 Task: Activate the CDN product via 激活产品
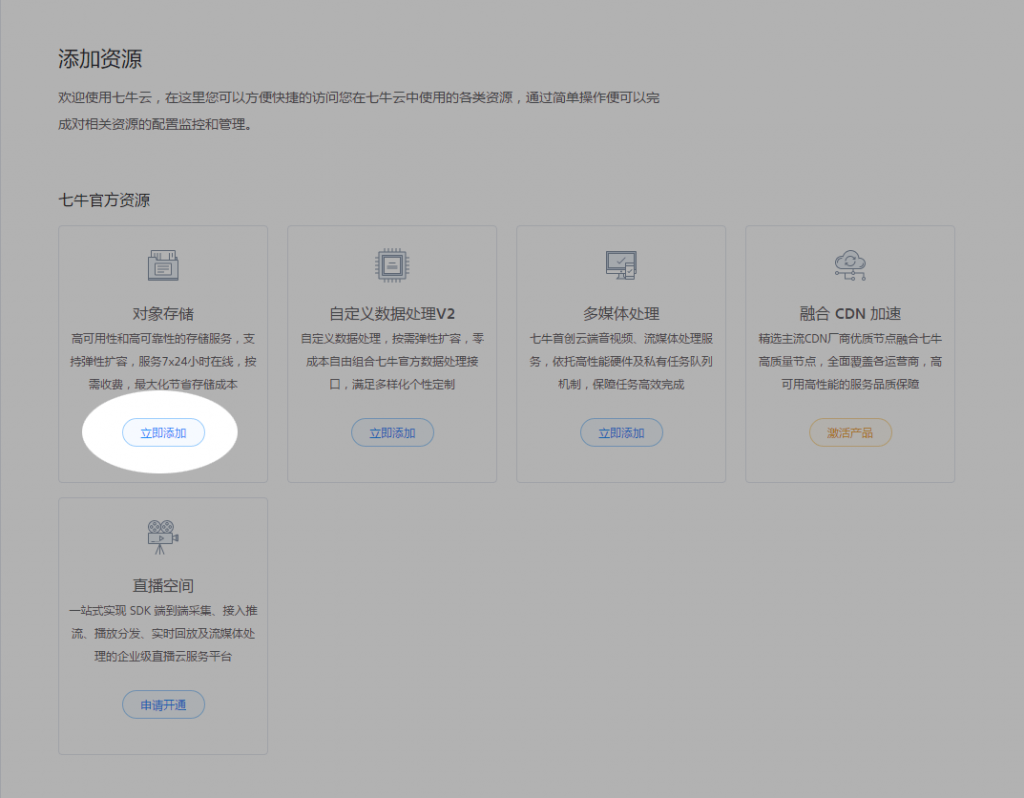(x=850, y=433)
